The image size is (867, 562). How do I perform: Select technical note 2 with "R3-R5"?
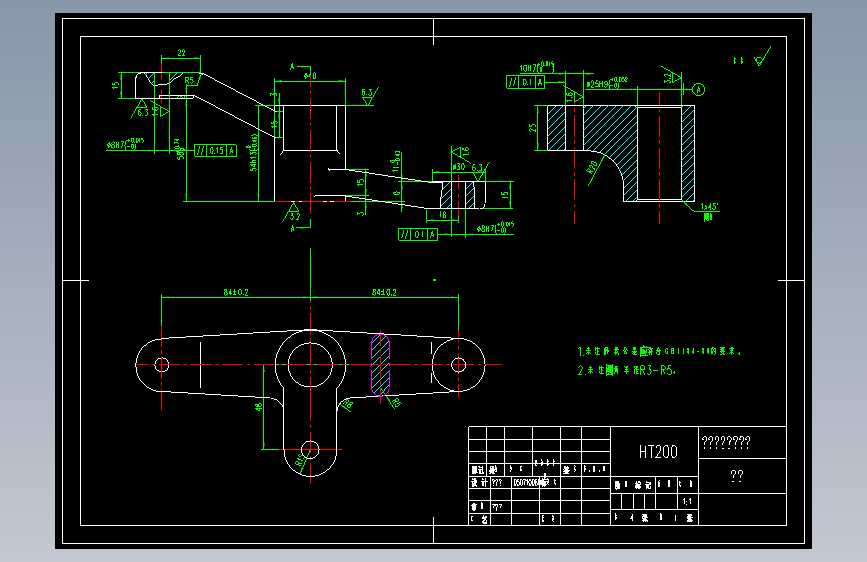coord(626,370)
